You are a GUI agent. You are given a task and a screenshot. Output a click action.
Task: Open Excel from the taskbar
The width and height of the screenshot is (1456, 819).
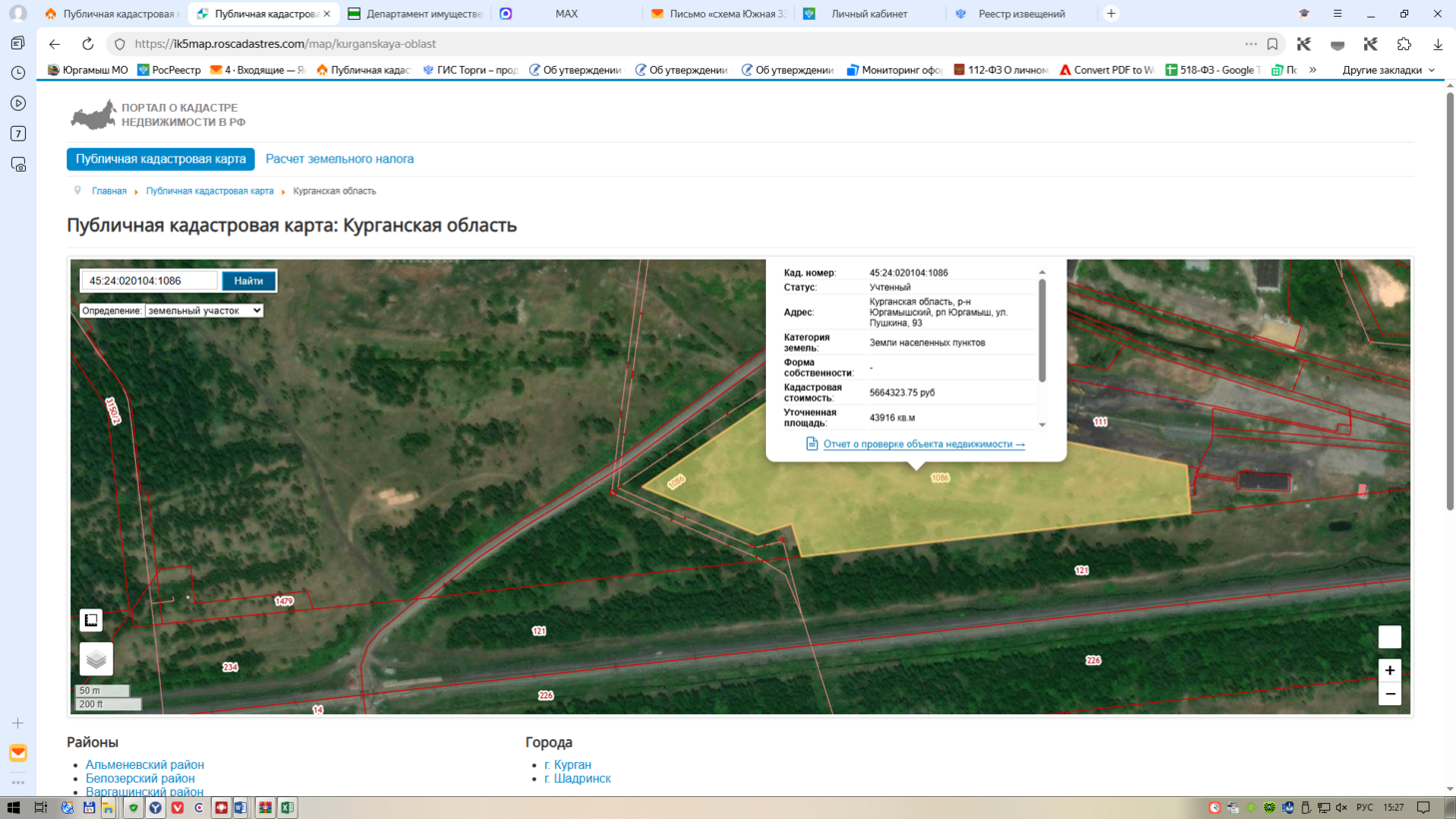(x=287, y=807)
